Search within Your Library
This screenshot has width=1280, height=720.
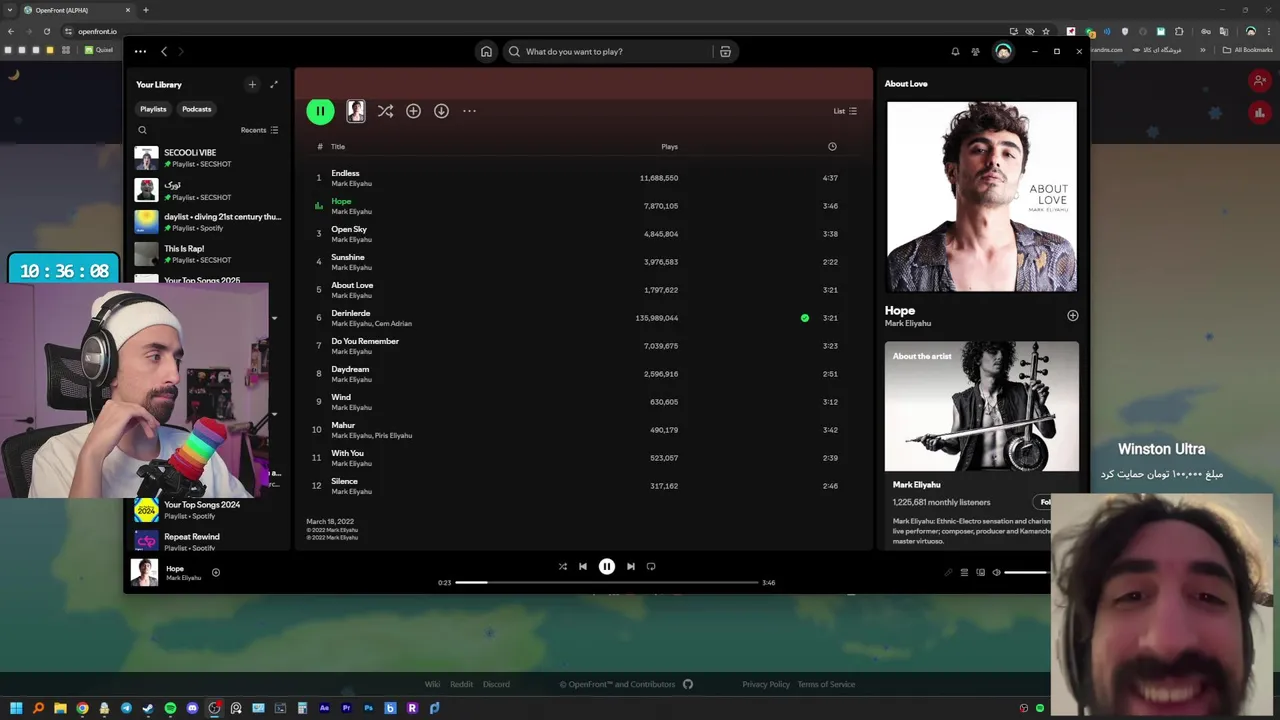pyautogui.click(x=142, y=130)
